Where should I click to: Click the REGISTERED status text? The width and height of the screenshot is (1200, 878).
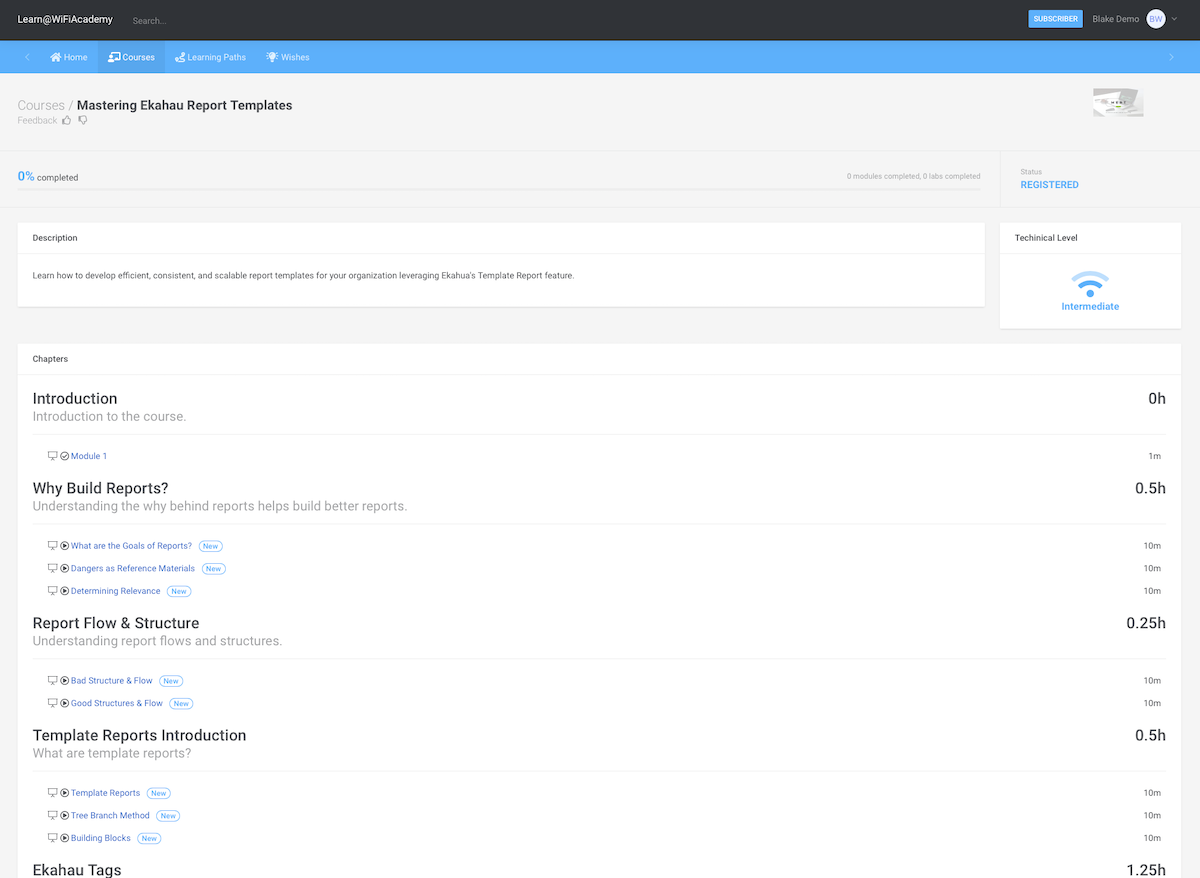tap(1049, 185)
